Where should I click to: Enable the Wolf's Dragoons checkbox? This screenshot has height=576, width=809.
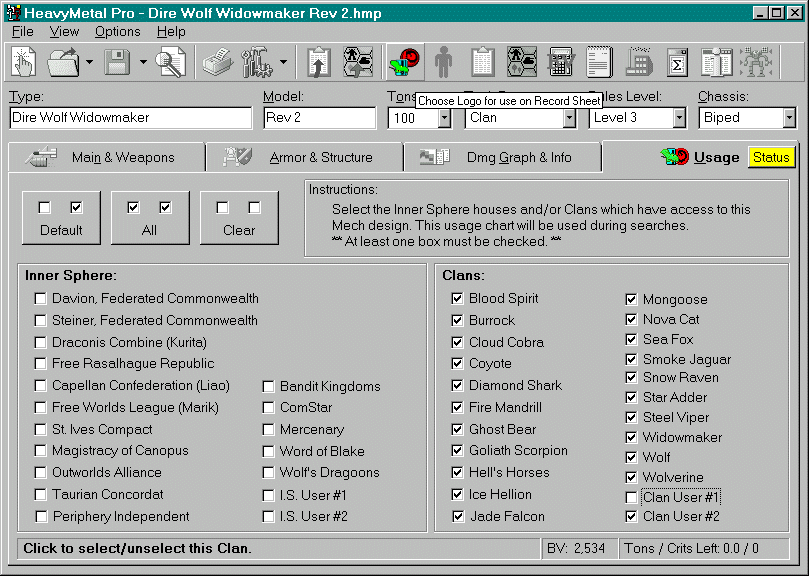[268, 473]
